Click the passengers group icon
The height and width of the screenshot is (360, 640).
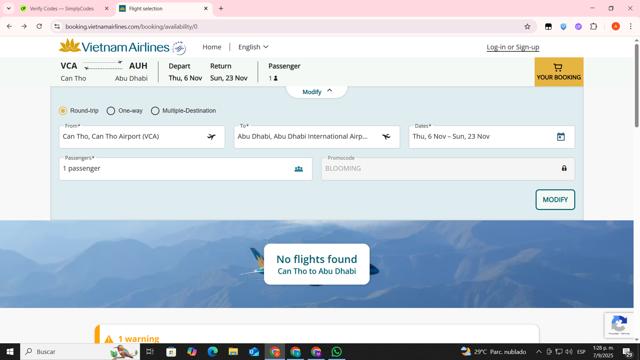pyautogui.click(x=299, y=169)
